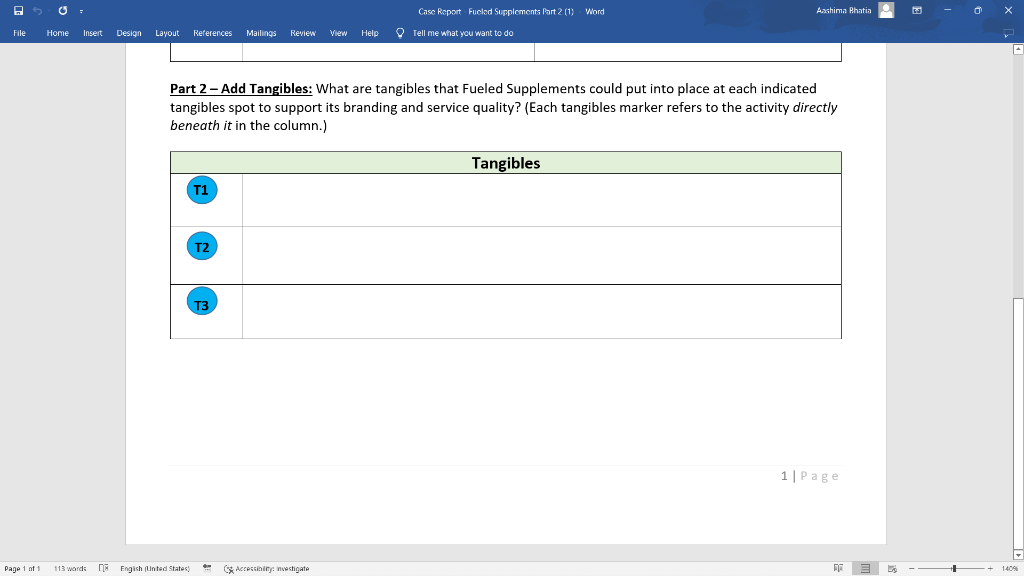1024x576 pixels.
Task: Click the zoom slider handle
Action: [x=954, y=569]
